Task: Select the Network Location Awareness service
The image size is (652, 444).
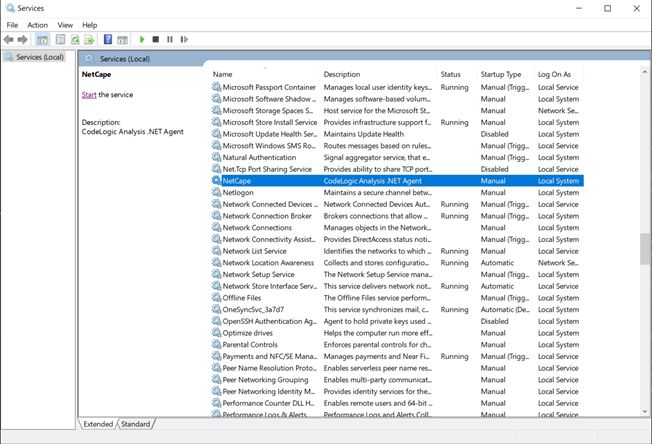Action: [x=397, y=263]
